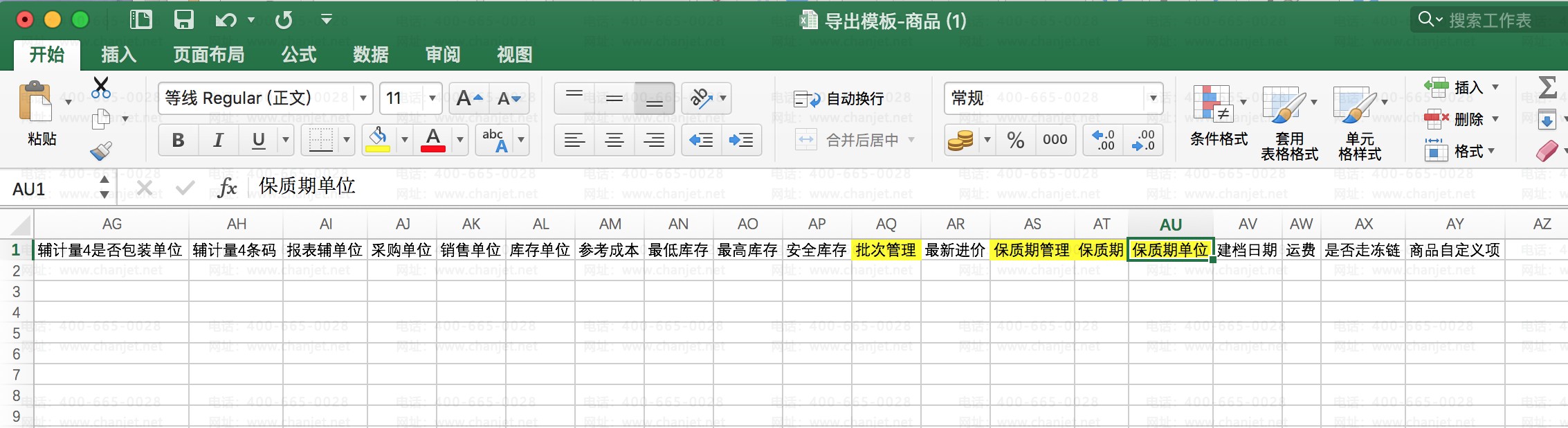The width and height of the screenshot is (1568, 428).
Task: Click the decrease decimal places icon
Action: tap(1142, 140)
